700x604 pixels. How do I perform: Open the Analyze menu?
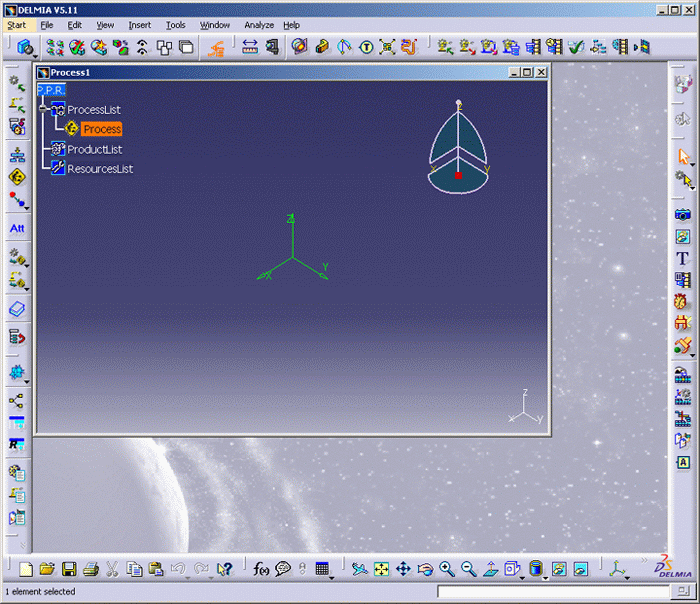259,25
